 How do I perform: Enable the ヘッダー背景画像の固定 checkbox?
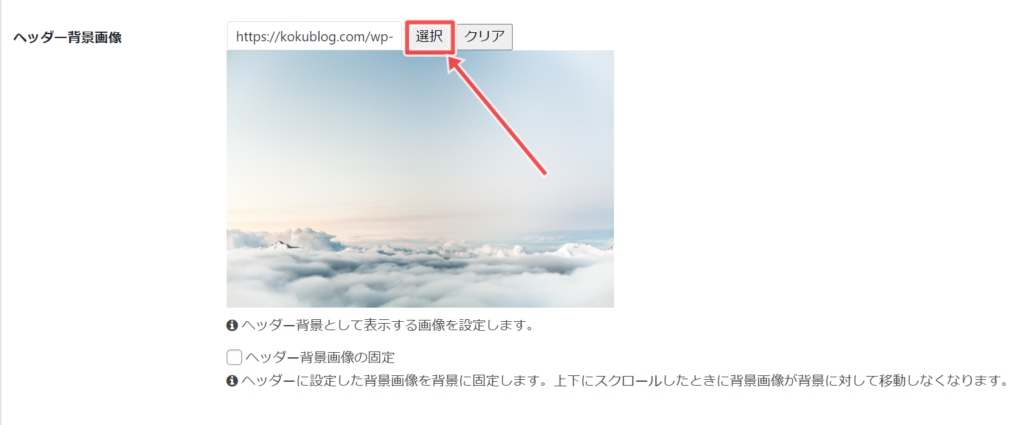click(x=234, y=357)
